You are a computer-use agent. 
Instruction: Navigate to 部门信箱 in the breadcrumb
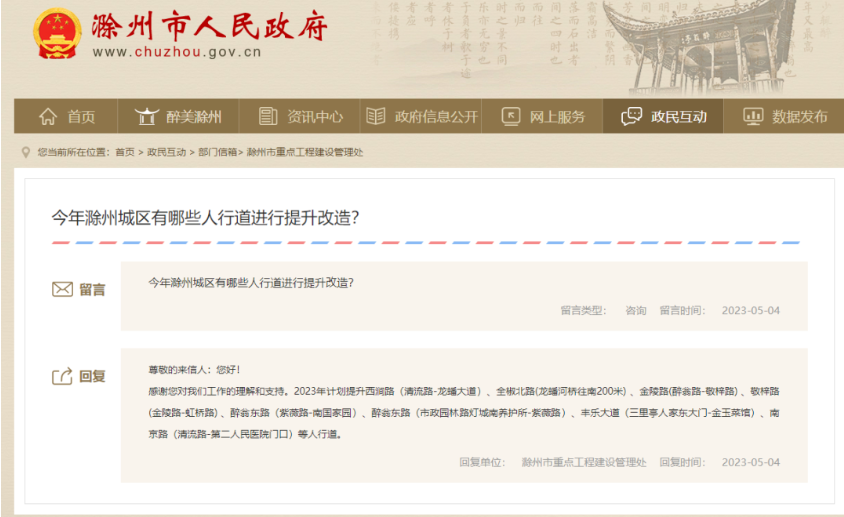point(217,152)
